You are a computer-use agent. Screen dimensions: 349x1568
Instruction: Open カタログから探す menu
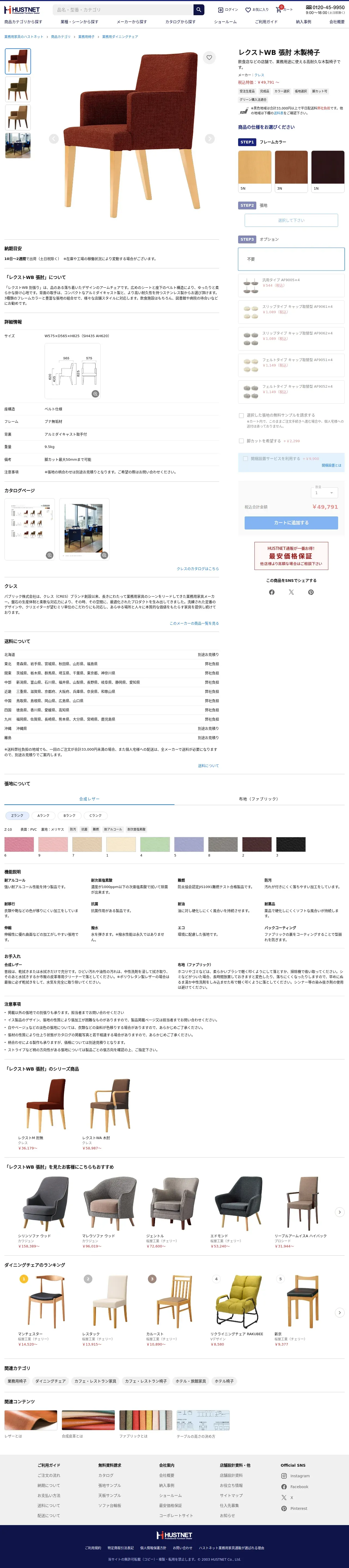coord(180,22)
